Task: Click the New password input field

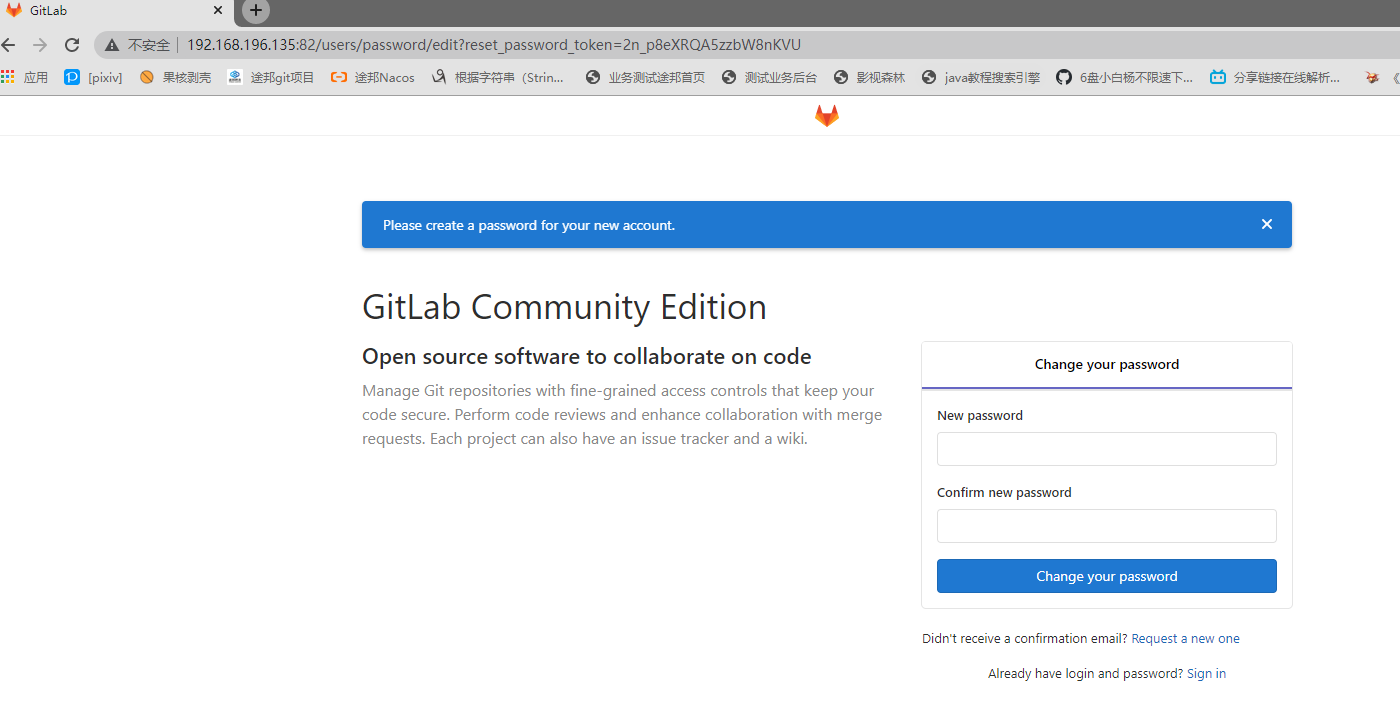Action: (x=1106, y=449)
